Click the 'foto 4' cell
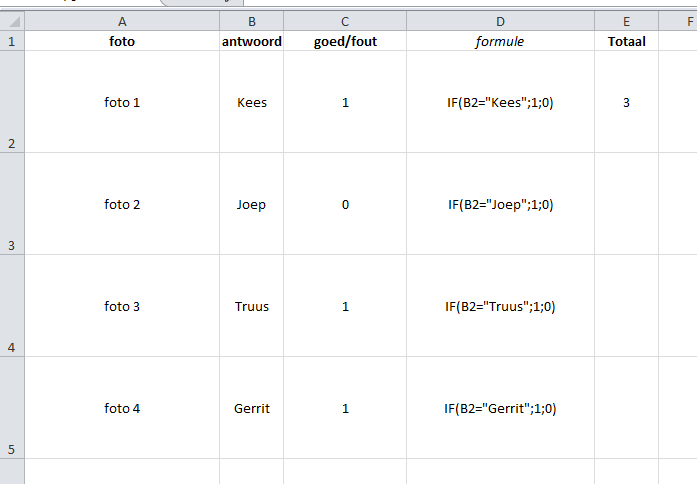This screenshot has height=484, width=697. click(122, 408)
